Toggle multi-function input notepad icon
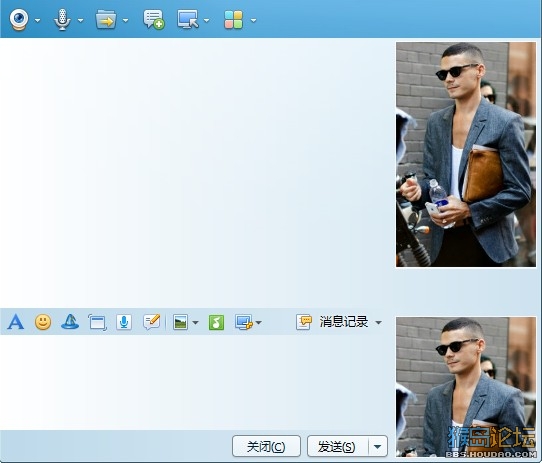This screenshot has height=463, width=542. coord(151,322)
